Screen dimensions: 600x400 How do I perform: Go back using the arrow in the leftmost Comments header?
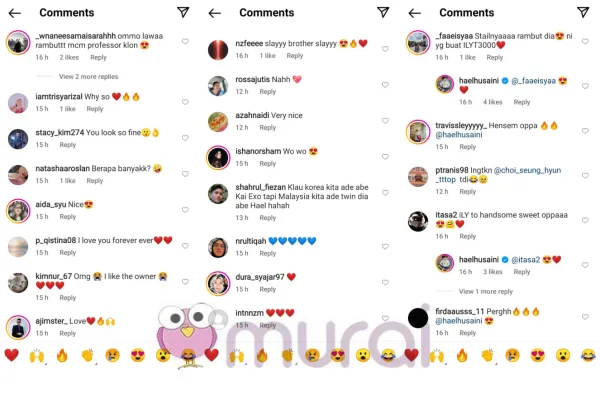point(15,13)
